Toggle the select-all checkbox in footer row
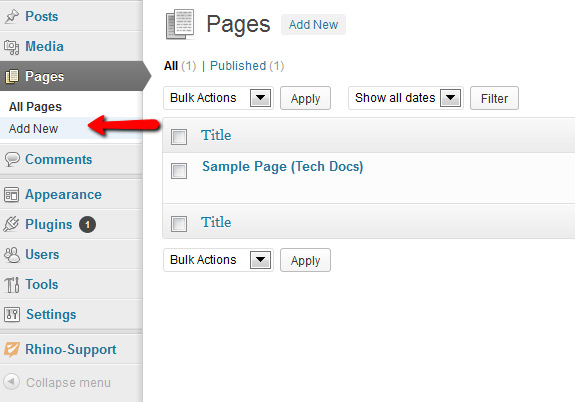The image size is (575, 402). click(x=179, y=224)
